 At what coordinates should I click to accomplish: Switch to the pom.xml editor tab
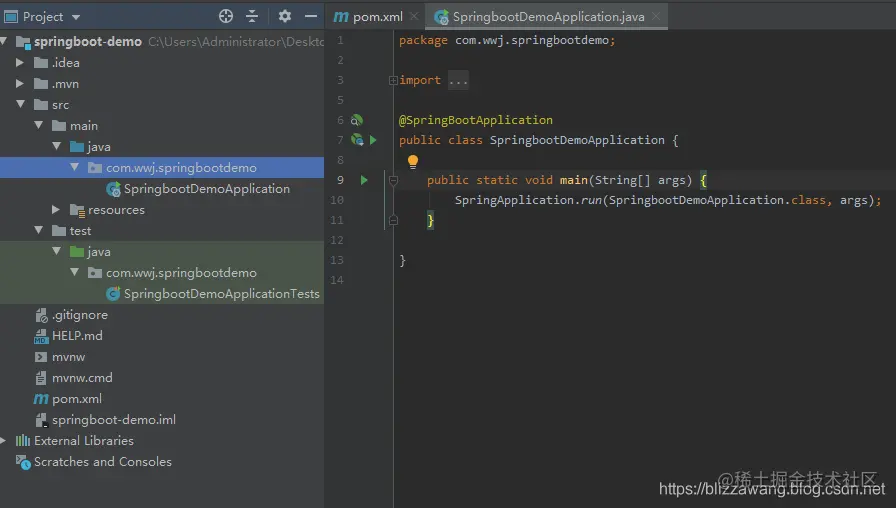pyautogui.click(x=369, y=17)
